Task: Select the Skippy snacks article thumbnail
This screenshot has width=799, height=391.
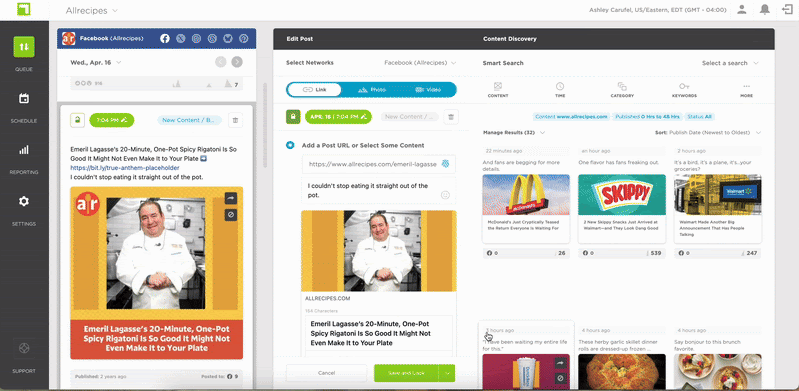Action: (622, 195)
